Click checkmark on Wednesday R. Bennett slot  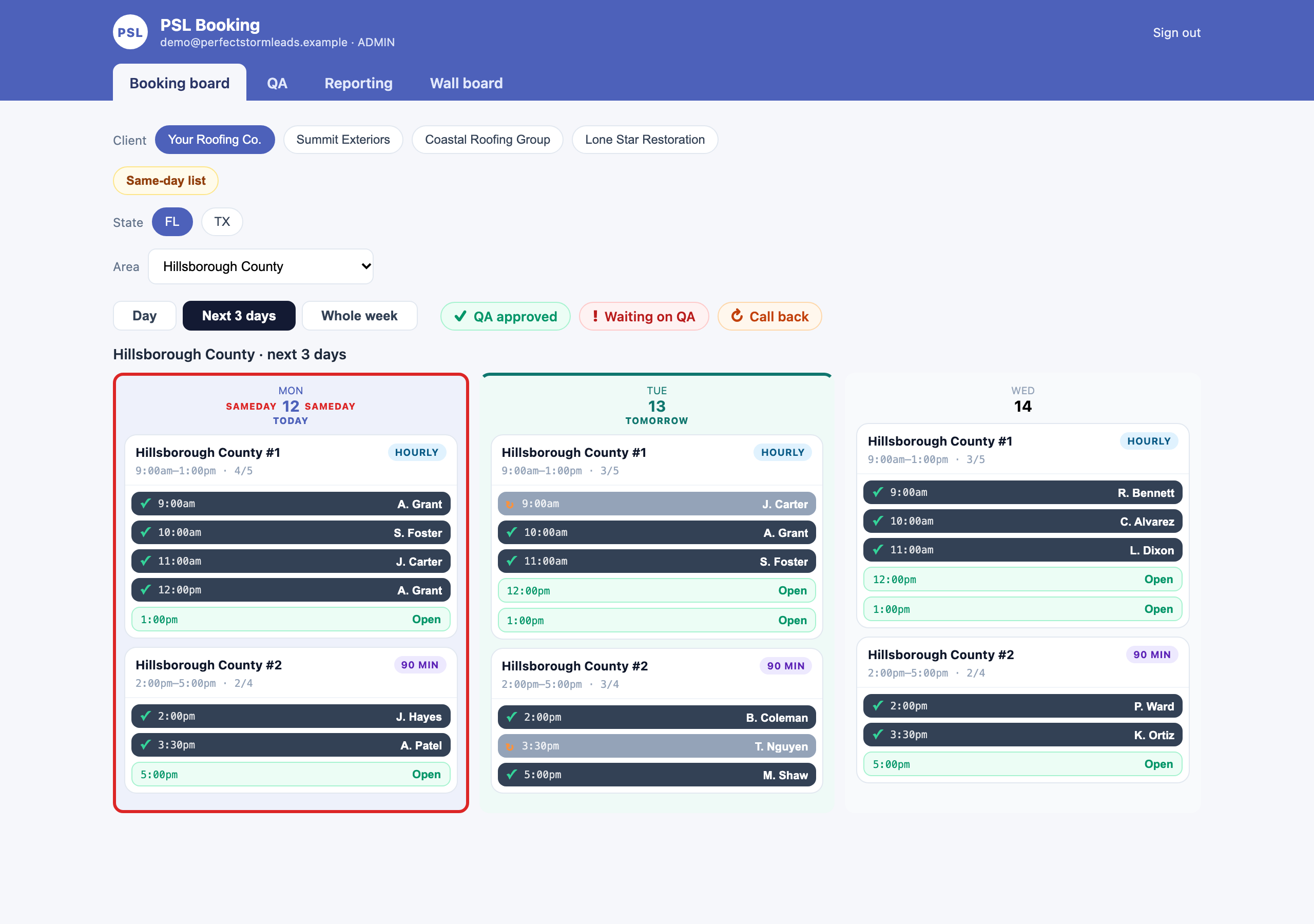[x=878, y=492]
